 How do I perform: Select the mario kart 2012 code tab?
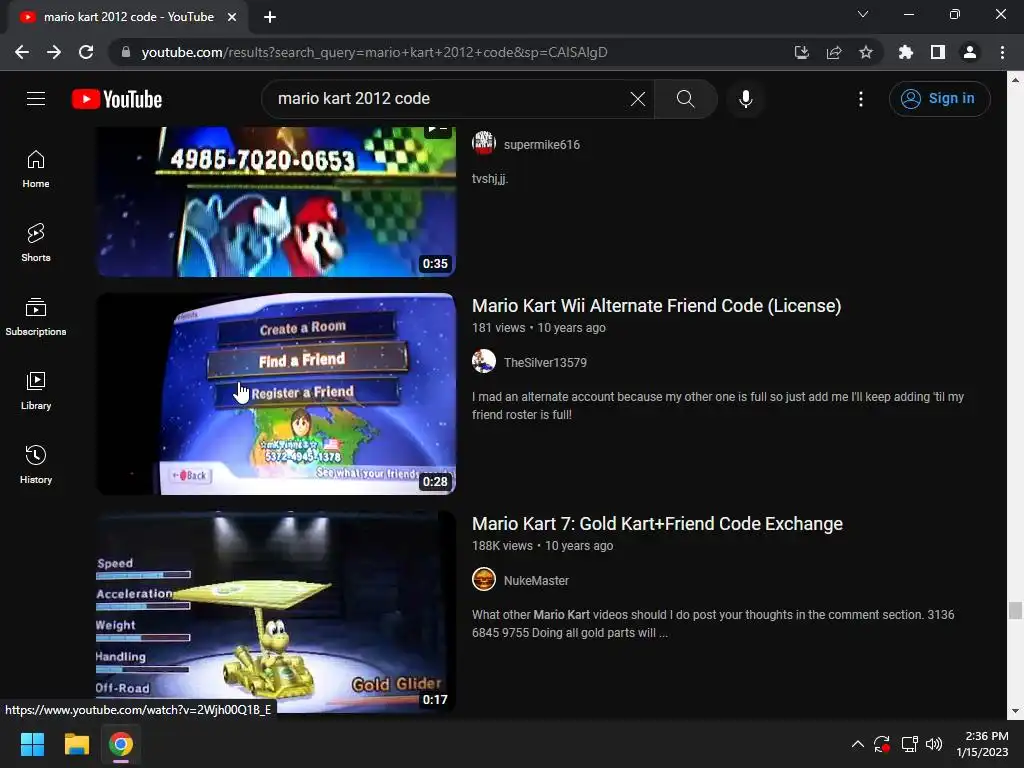point(128,17)
